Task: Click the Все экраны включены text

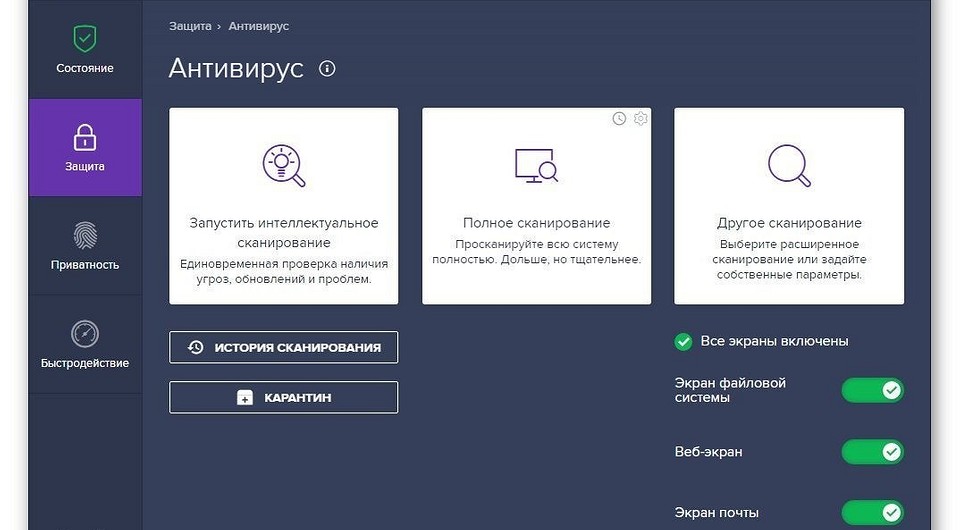Action: pos(774,341)
